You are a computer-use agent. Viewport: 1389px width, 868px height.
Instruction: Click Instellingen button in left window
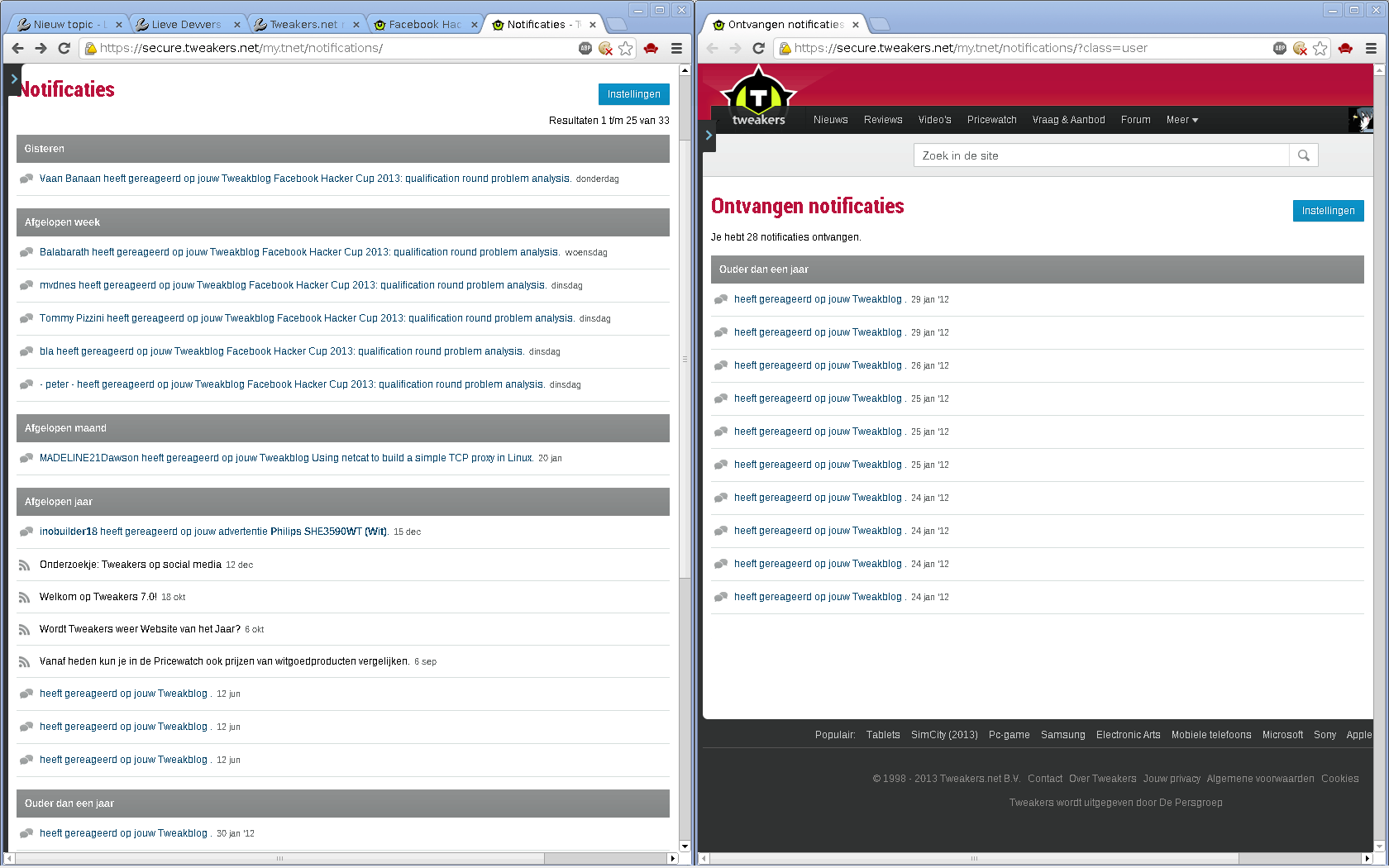[634, 94]
